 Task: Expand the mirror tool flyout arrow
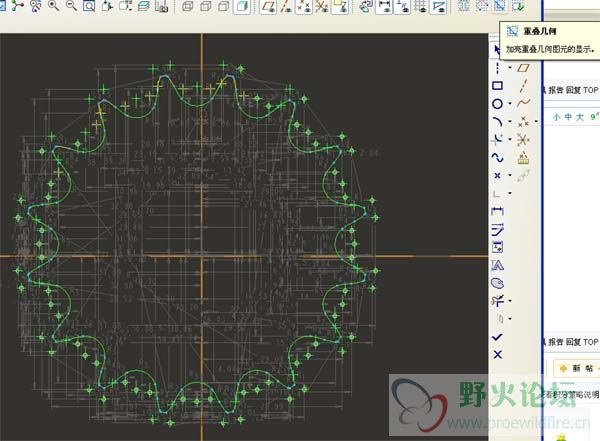[510, 318]
